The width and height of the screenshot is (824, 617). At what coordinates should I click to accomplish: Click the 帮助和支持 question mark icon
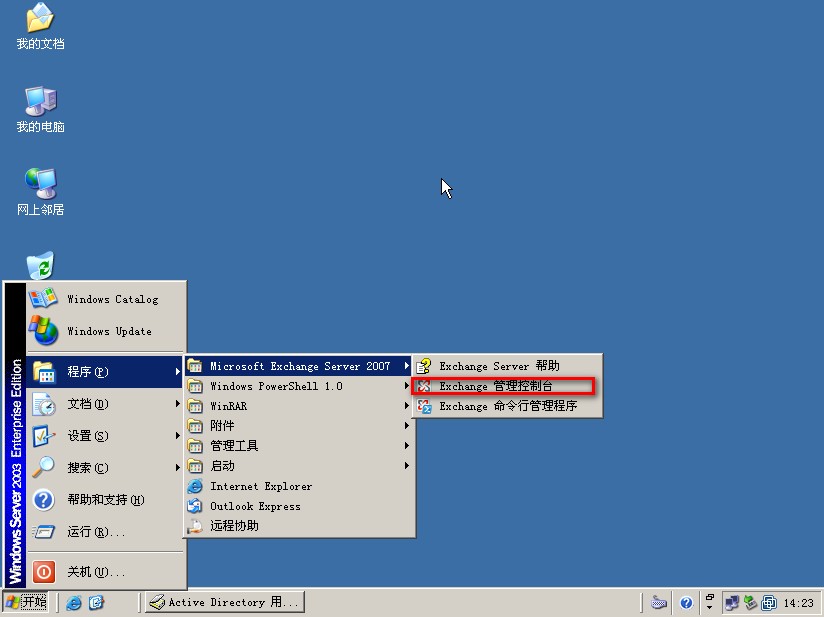[44, 500]
